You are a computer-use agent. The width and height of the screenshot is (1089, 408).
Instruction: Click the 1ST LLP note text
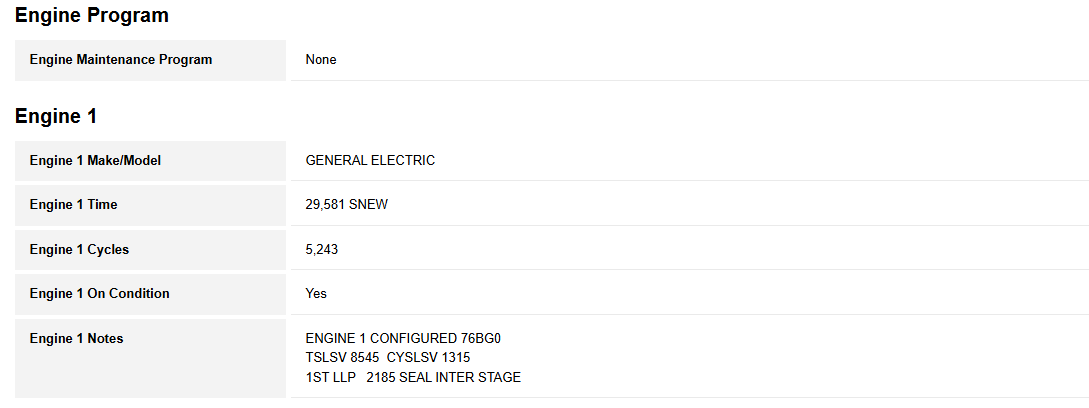(x=330, y=377)
